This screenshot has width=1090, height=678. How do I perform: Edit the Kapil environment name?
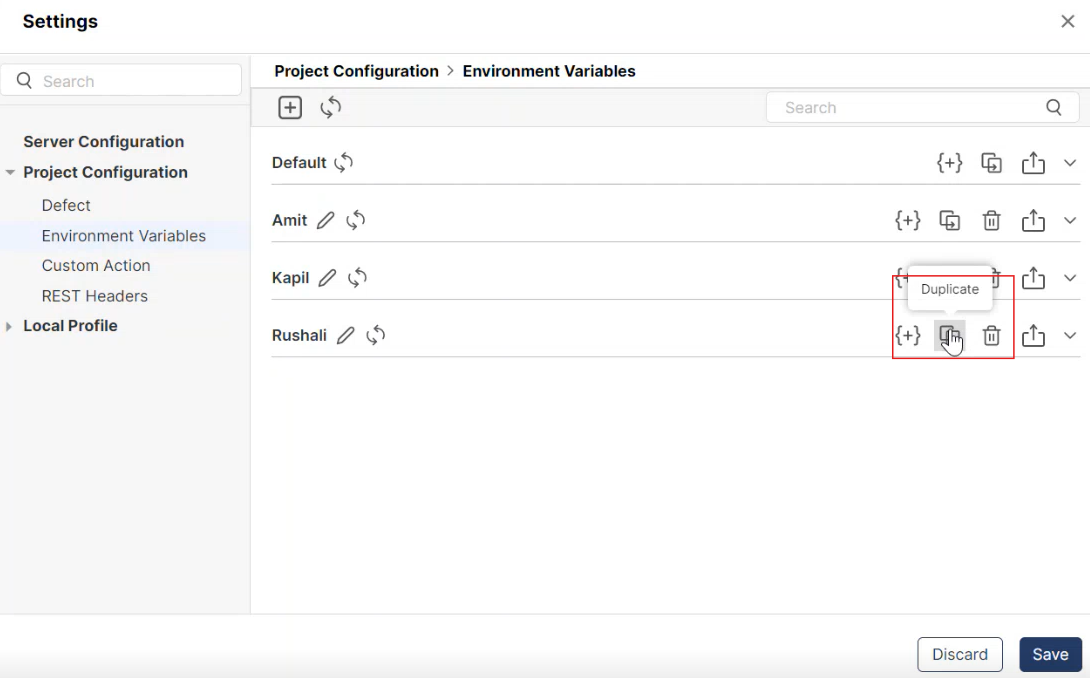tap(327, 278)
